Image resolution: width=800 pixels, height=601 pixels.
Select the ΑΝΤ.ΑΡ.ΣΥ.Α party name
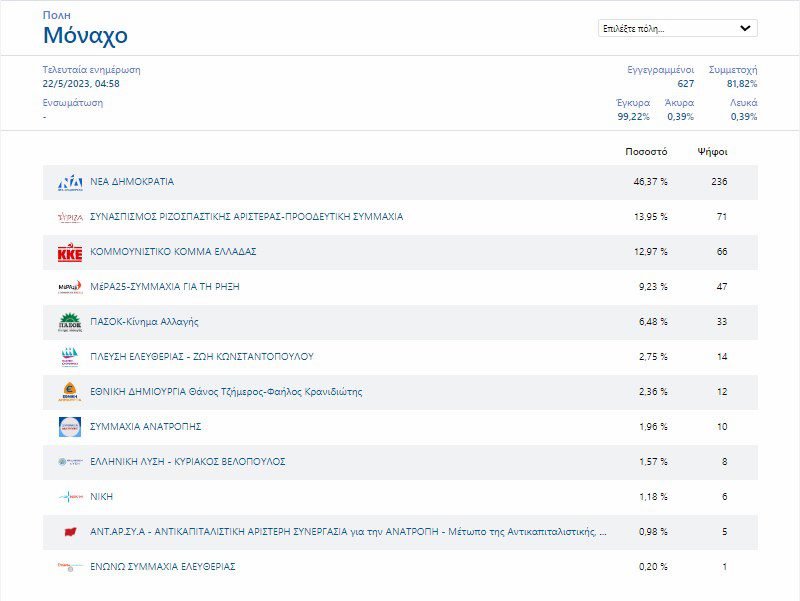348,532
